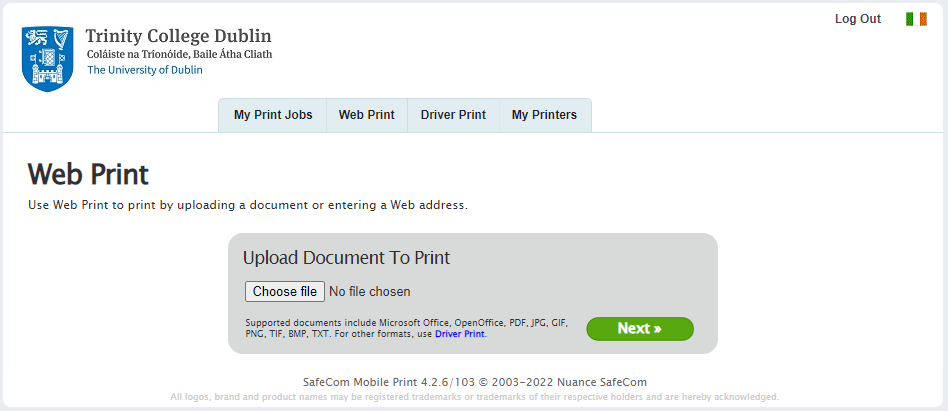This screenshot has height=411, width=948.
Task: Click the 'No file chosen' label
Action: pos(370,292)
